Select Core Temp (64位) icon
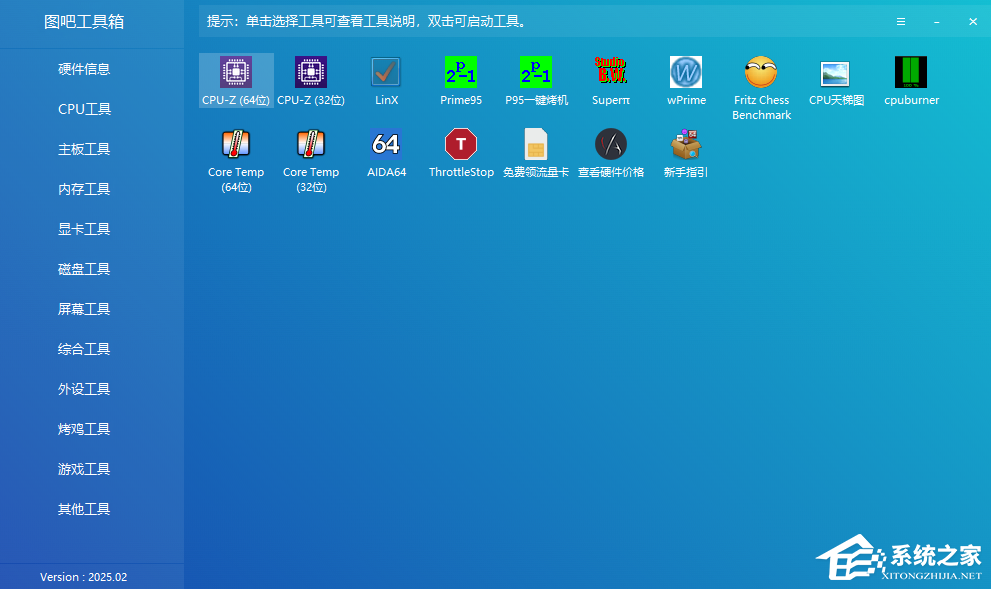This screenshot has width=991, height=589. 236,145
